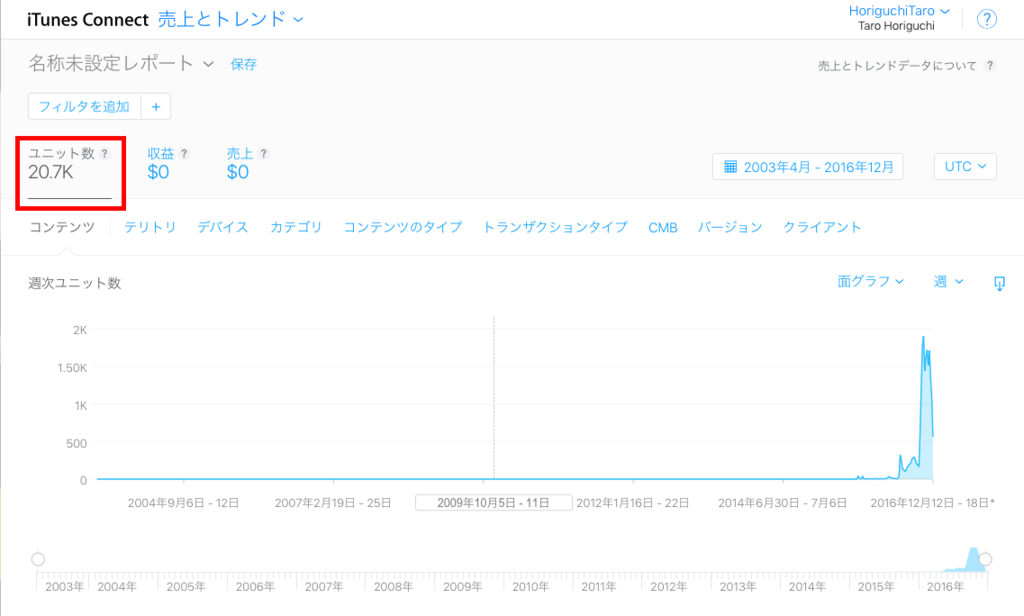Screen dimensions: 1024x616
Task: Expand the HoriguchiTaro account menu
Action: pos(899,11)
